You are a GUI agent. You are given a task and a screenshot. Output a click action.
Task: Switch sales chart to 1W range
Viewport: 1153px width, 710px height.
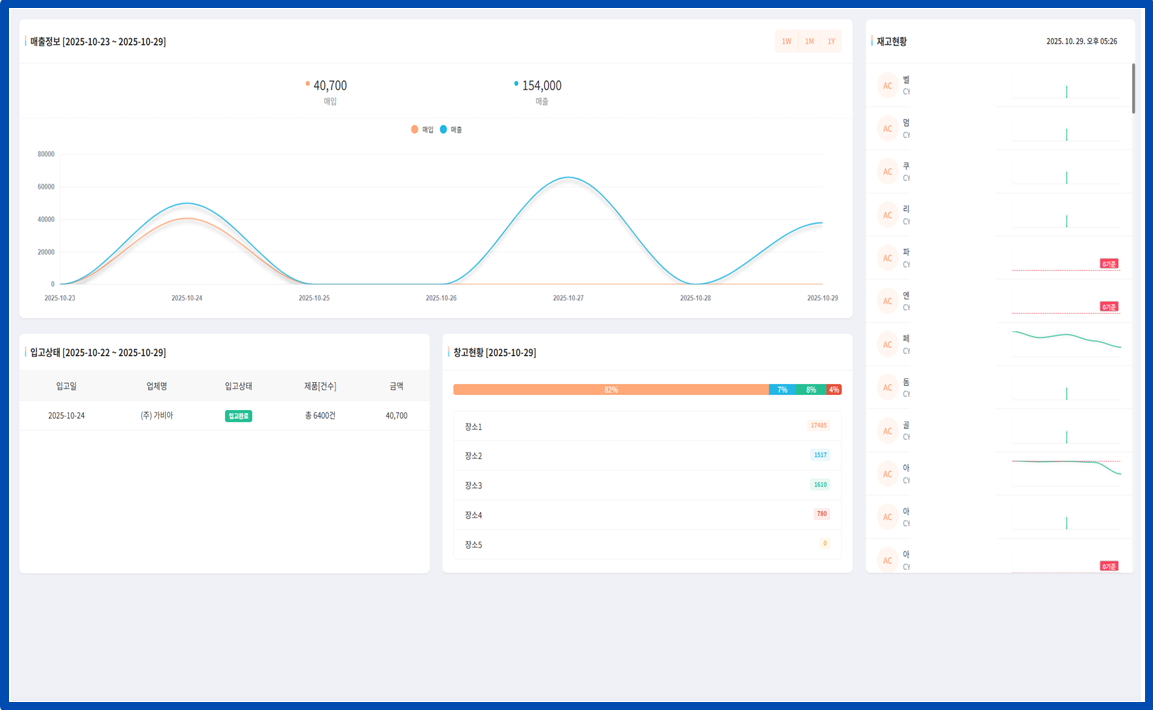click(787, 41)
